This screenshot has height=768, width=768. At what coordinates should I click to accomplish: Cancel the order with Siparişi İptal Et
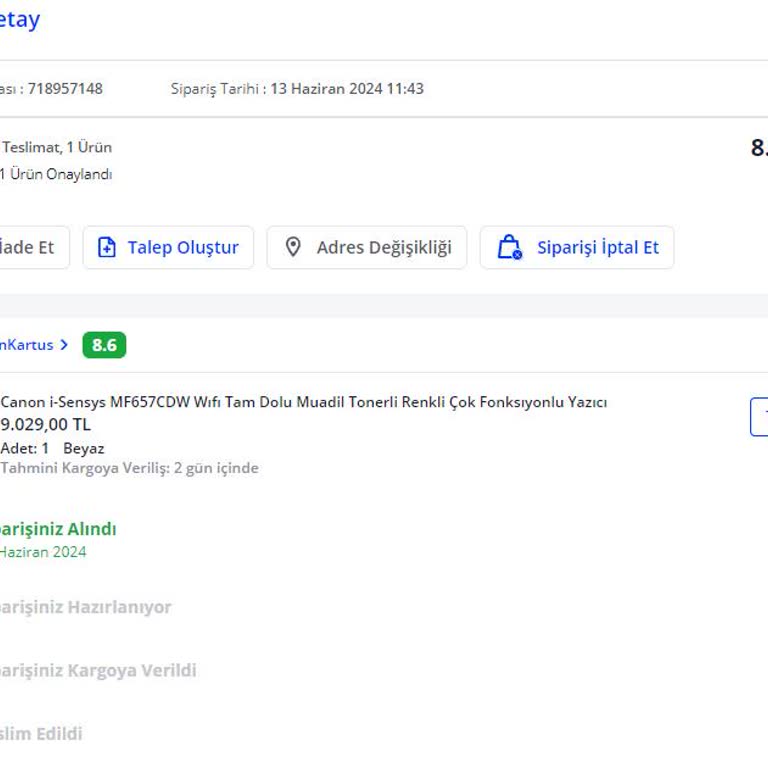tap(576, 247)
